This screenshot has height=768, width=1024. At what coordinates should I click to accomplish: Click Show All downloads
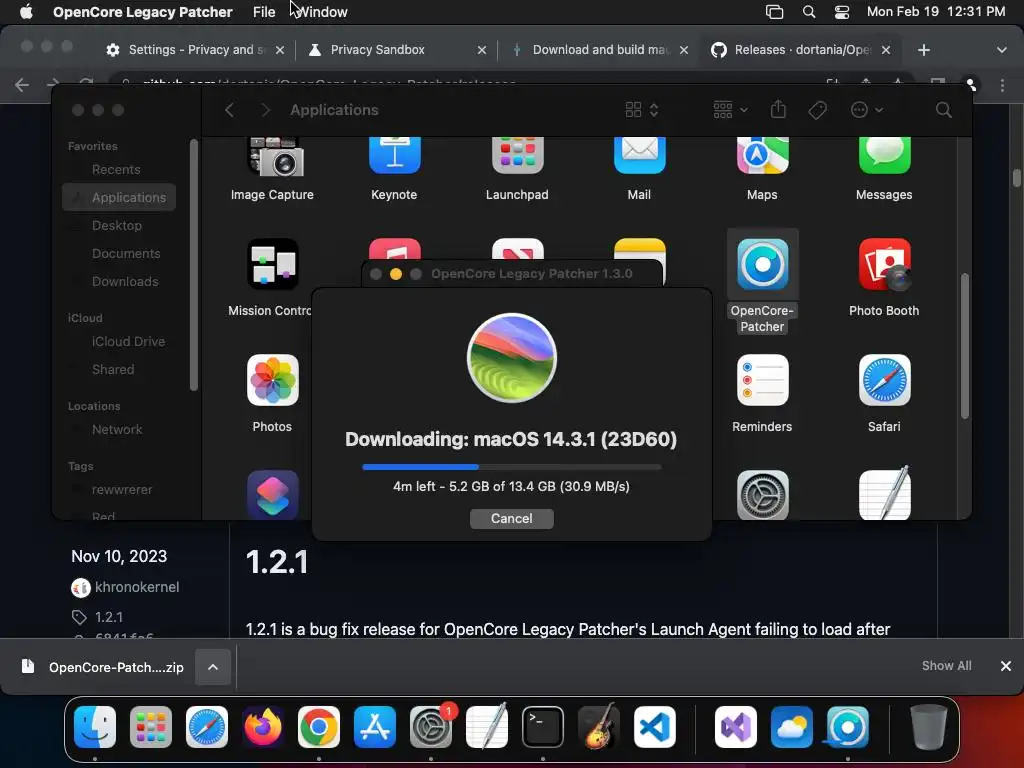[946, 666]
